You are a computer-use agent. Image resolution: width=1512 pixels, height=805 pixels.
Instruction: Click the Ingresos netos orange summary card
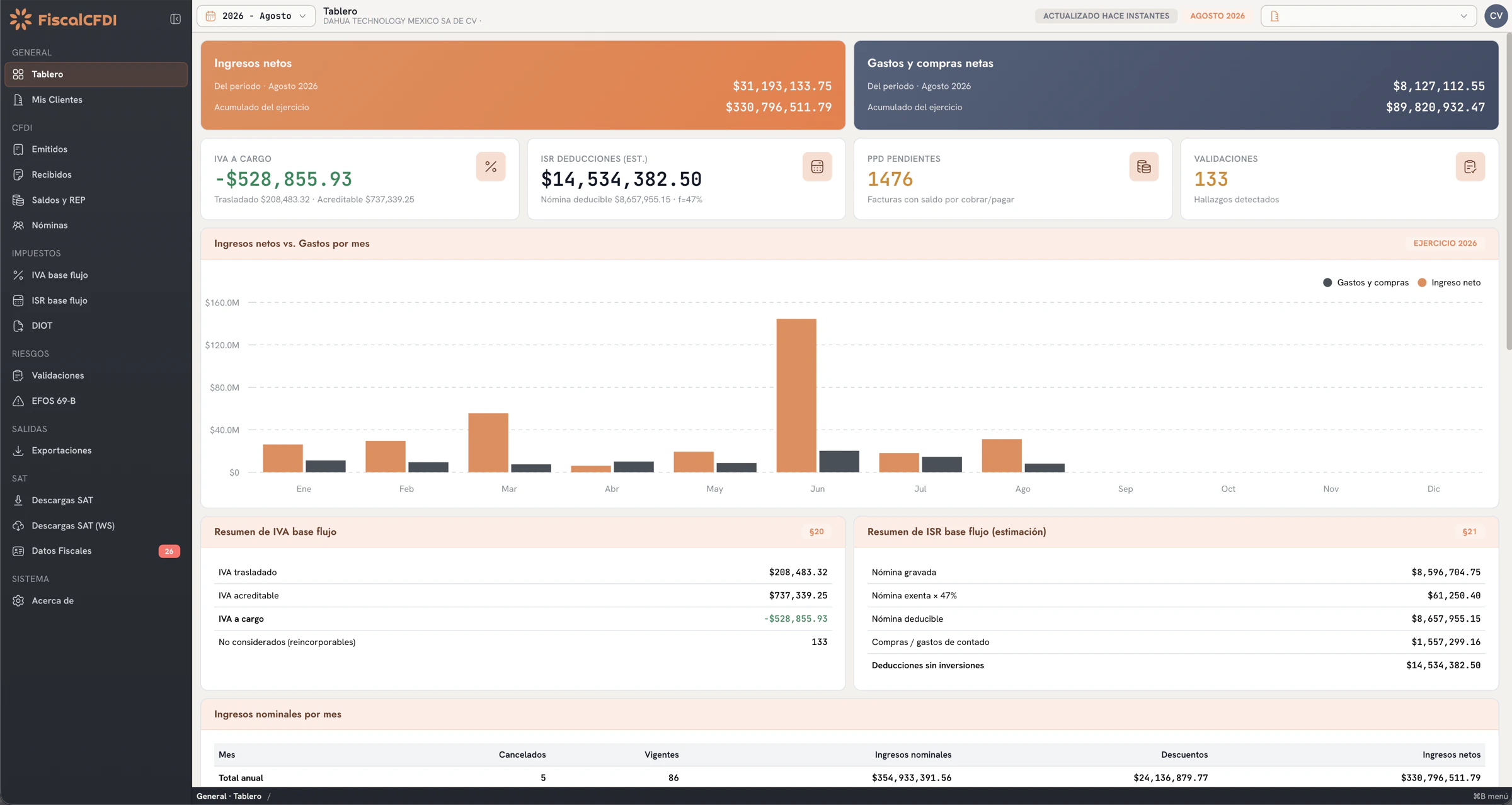(x=523, y=86)
